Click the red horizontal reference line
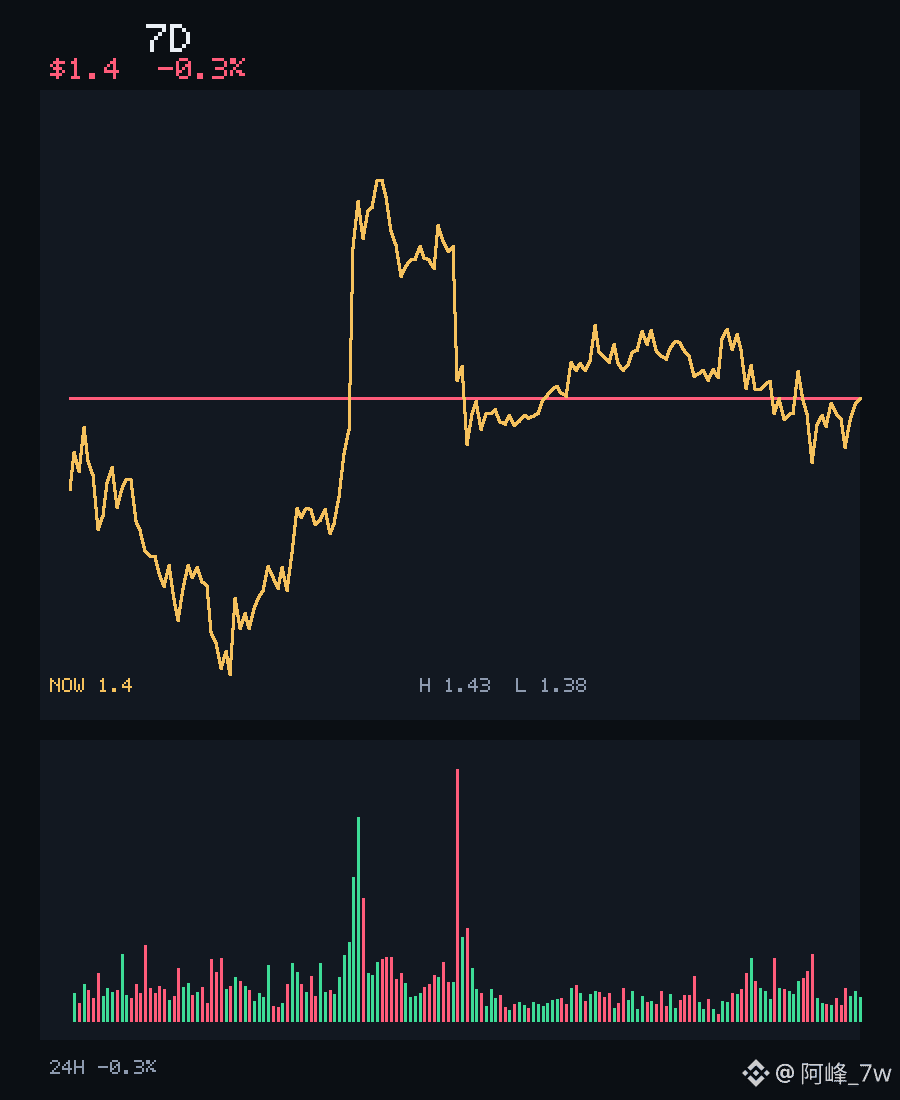Viewport: 900px width, 1100px height. pyautogui.click(x=464, y=398)
